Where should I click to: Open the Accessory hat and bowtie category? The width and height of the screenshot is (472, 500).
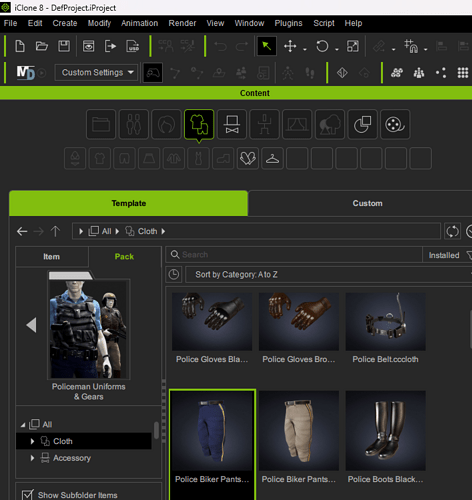(x=232, y=124)
